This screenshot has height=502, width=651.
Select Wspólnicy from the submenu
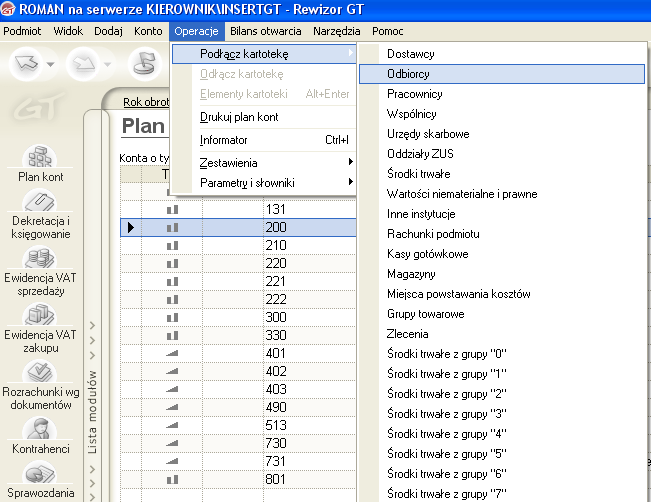click(x=502, y=114)
